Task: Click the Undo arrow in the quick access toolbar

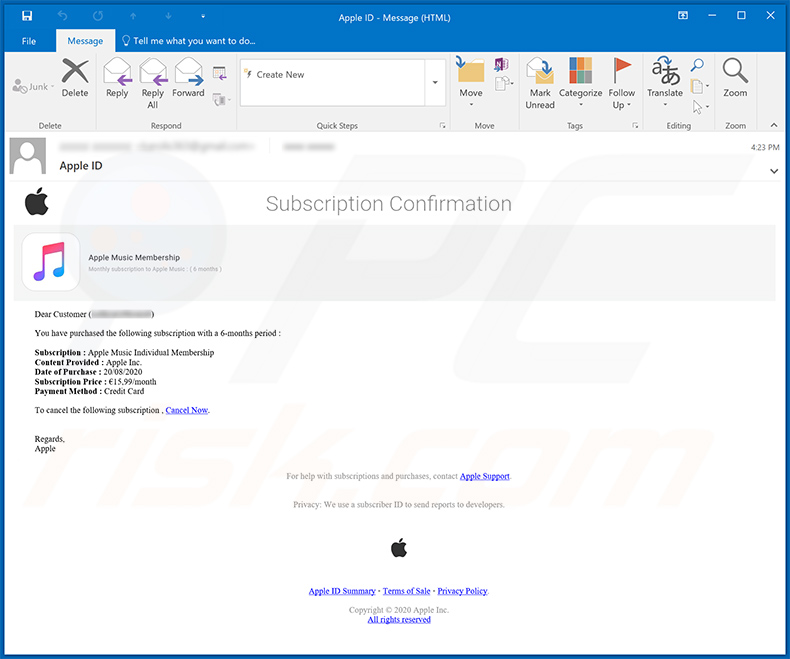Action: coord(62,16)
